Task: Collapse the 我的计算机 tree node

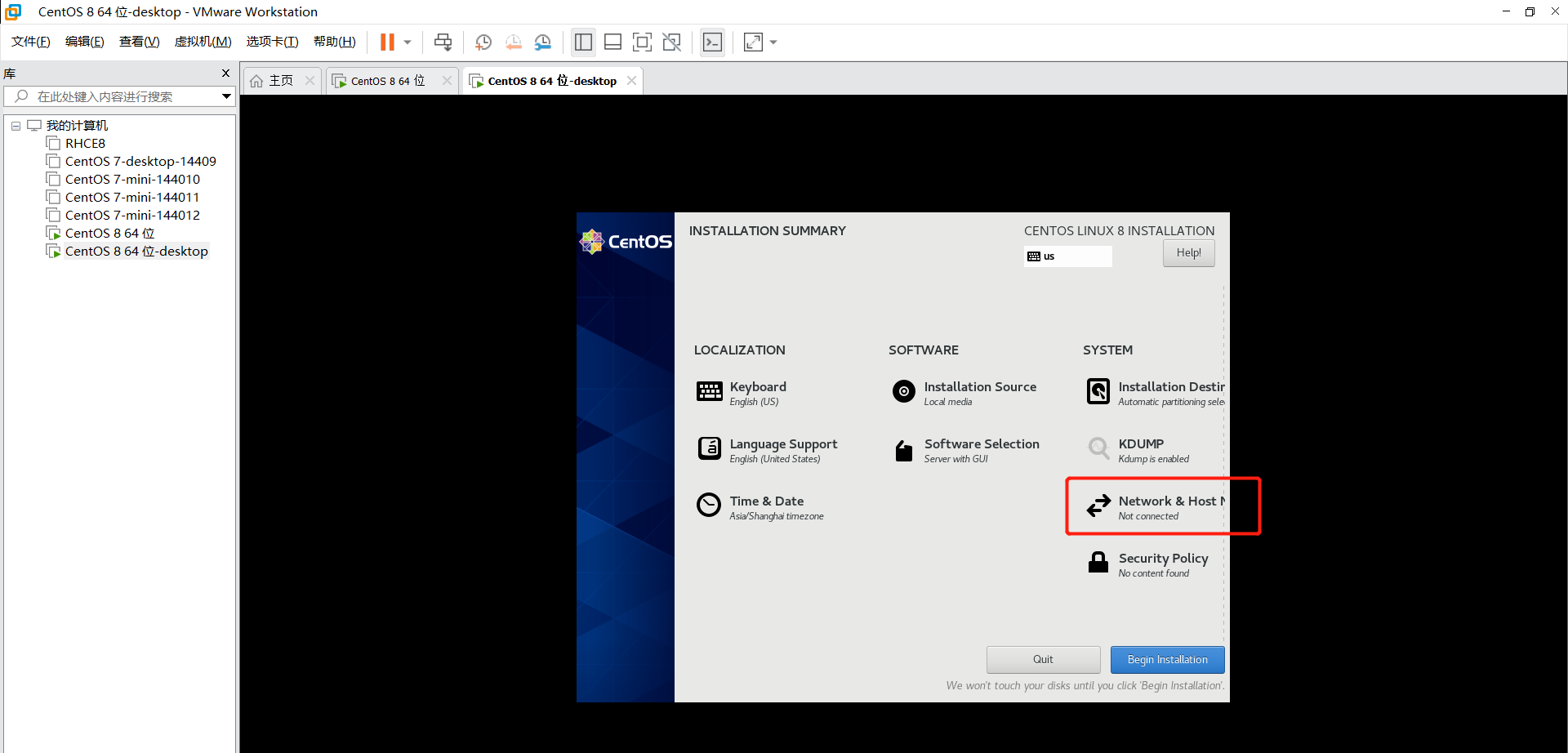Action: 16,126
